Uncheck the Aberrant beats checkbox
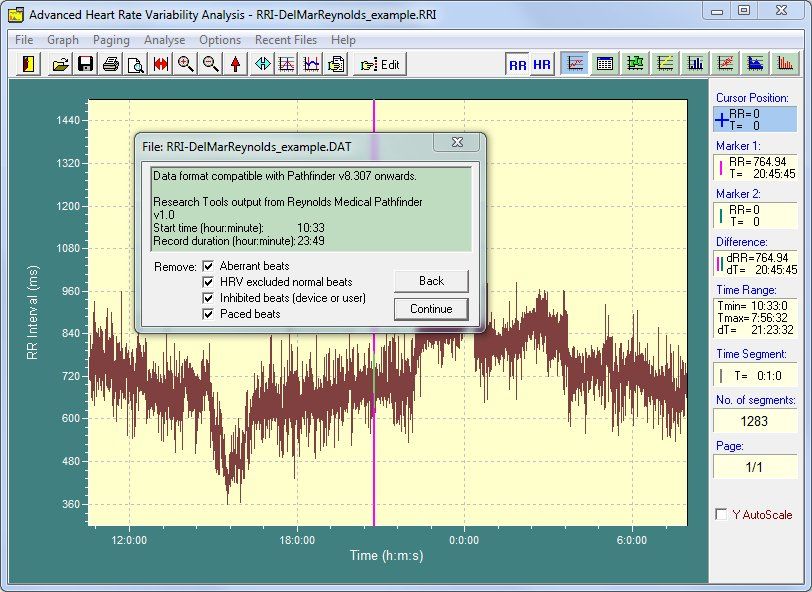812x592 pixels. 208,266
